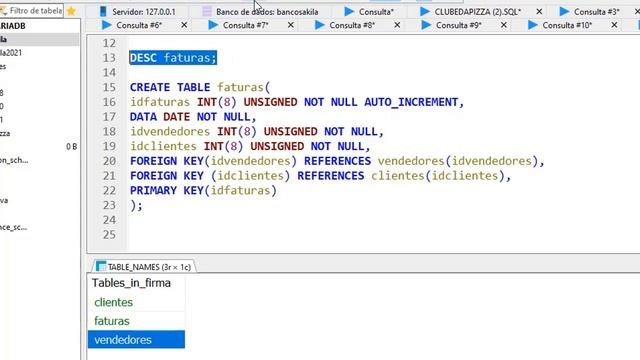Close the Consulta #9* tab
This screenshot has width=640, height=360.
(504, 25)
